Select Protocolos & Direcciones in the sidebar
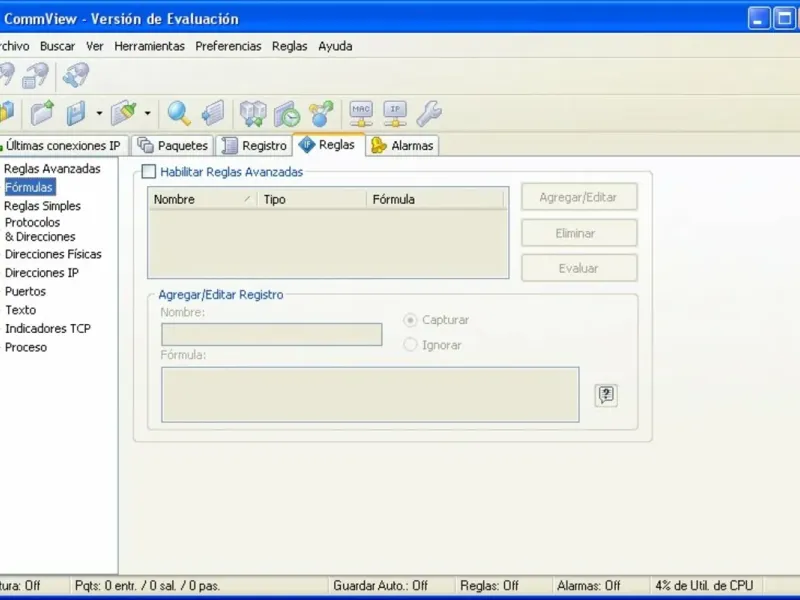Screen dimensions: 800x600 (40, 230)
